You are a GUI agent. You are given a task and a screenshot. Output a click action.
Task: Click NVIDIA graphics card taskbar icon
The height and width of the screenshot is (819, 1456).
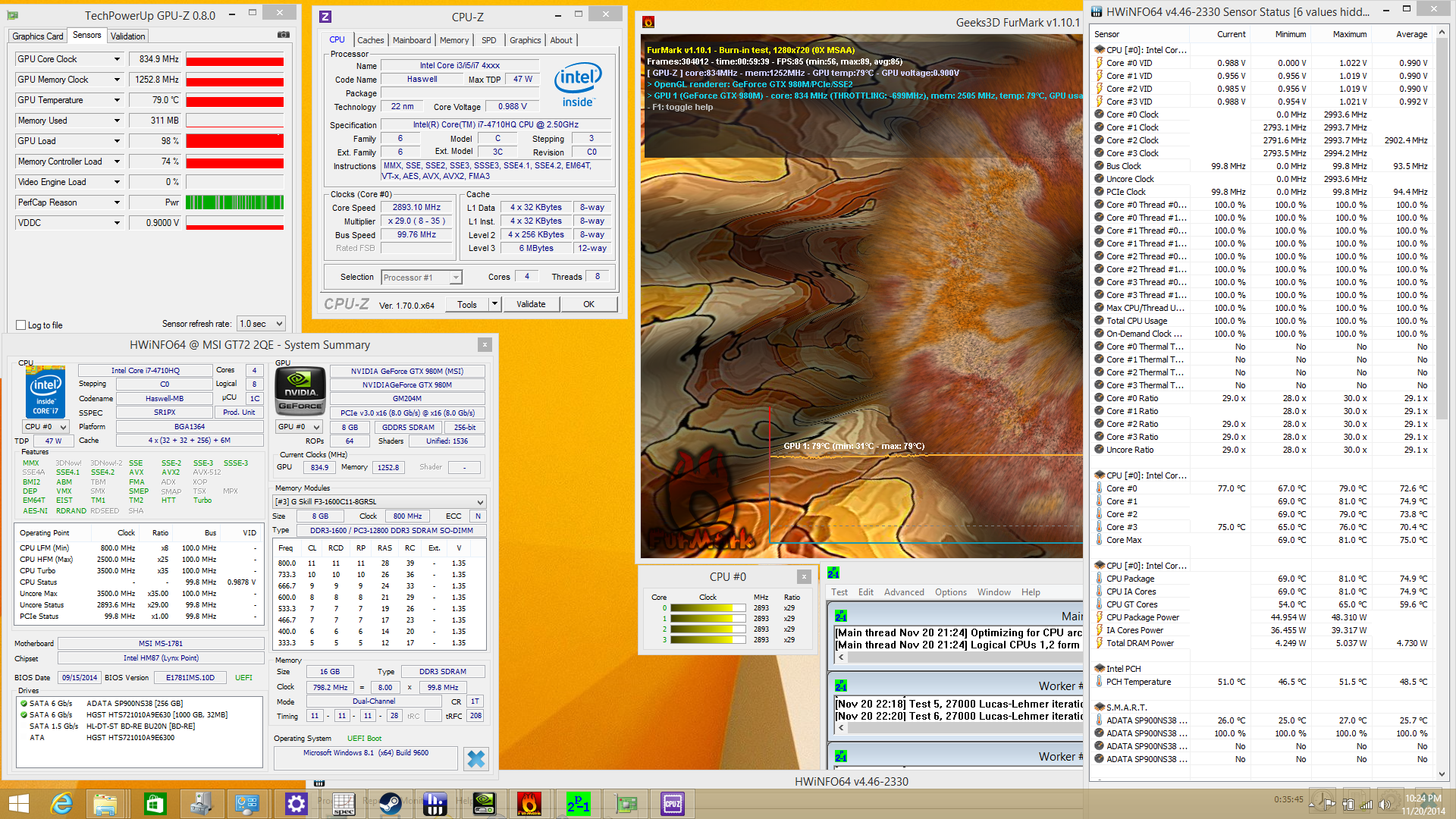click(x=485, y=804)
